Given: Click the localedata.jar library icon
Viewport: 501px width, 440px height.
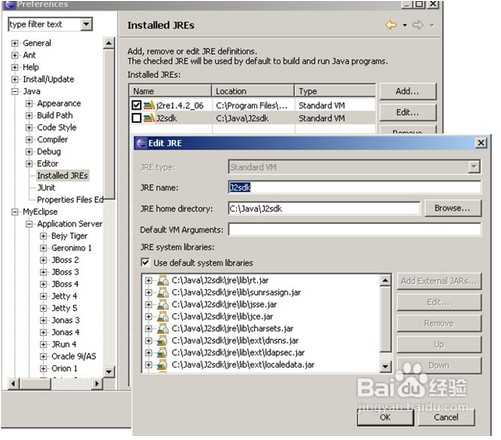Looking at the screenshot, I should [x=163, y=365].
